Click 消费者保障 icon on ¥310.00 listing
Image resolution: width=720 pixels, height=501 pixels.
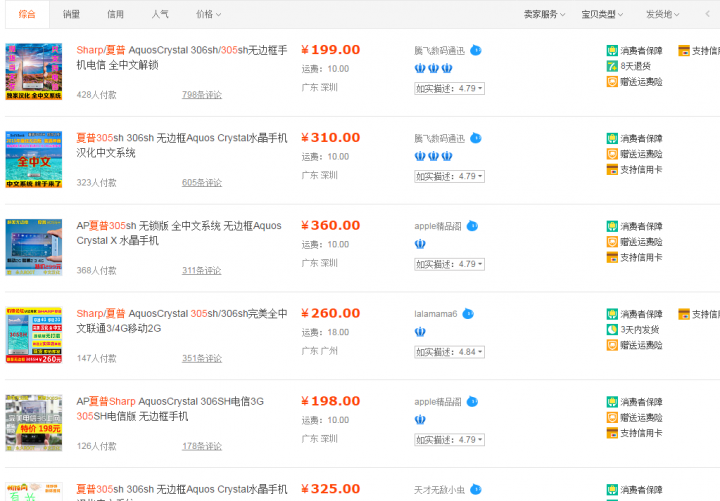click(612, 138)
